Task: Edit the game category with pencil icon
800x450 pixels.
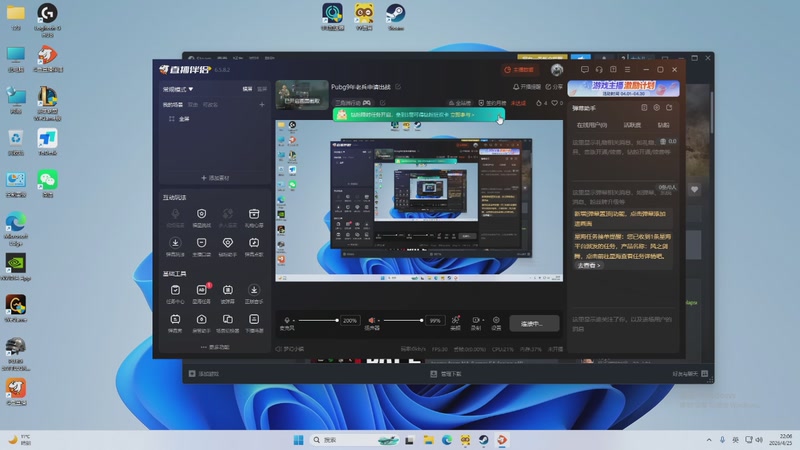Action: coord(383,103)
